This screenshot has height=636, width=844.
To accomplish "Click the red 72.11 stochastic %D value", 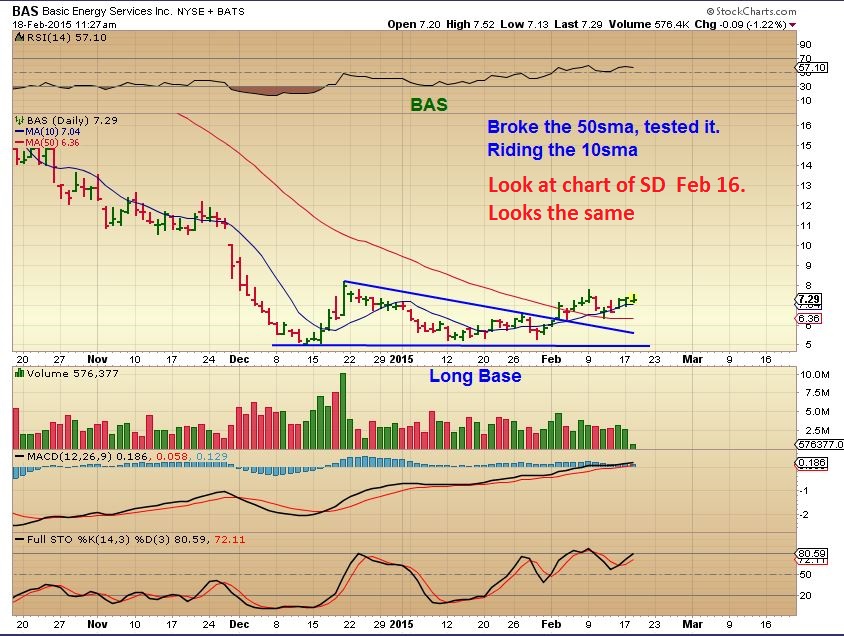I will [230, 540].
